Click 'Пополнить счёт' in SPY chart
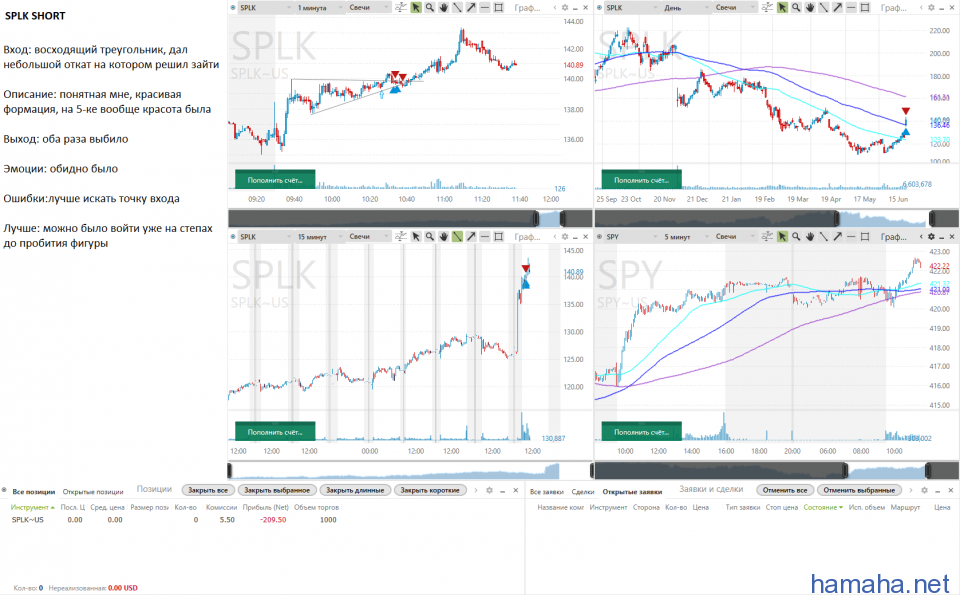This screenshot has width=960, height=595. (642, 432)
